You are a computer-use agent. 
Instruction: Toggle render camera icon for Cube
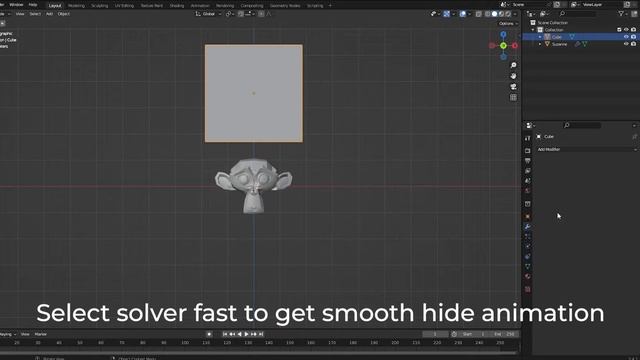point(633,37)
